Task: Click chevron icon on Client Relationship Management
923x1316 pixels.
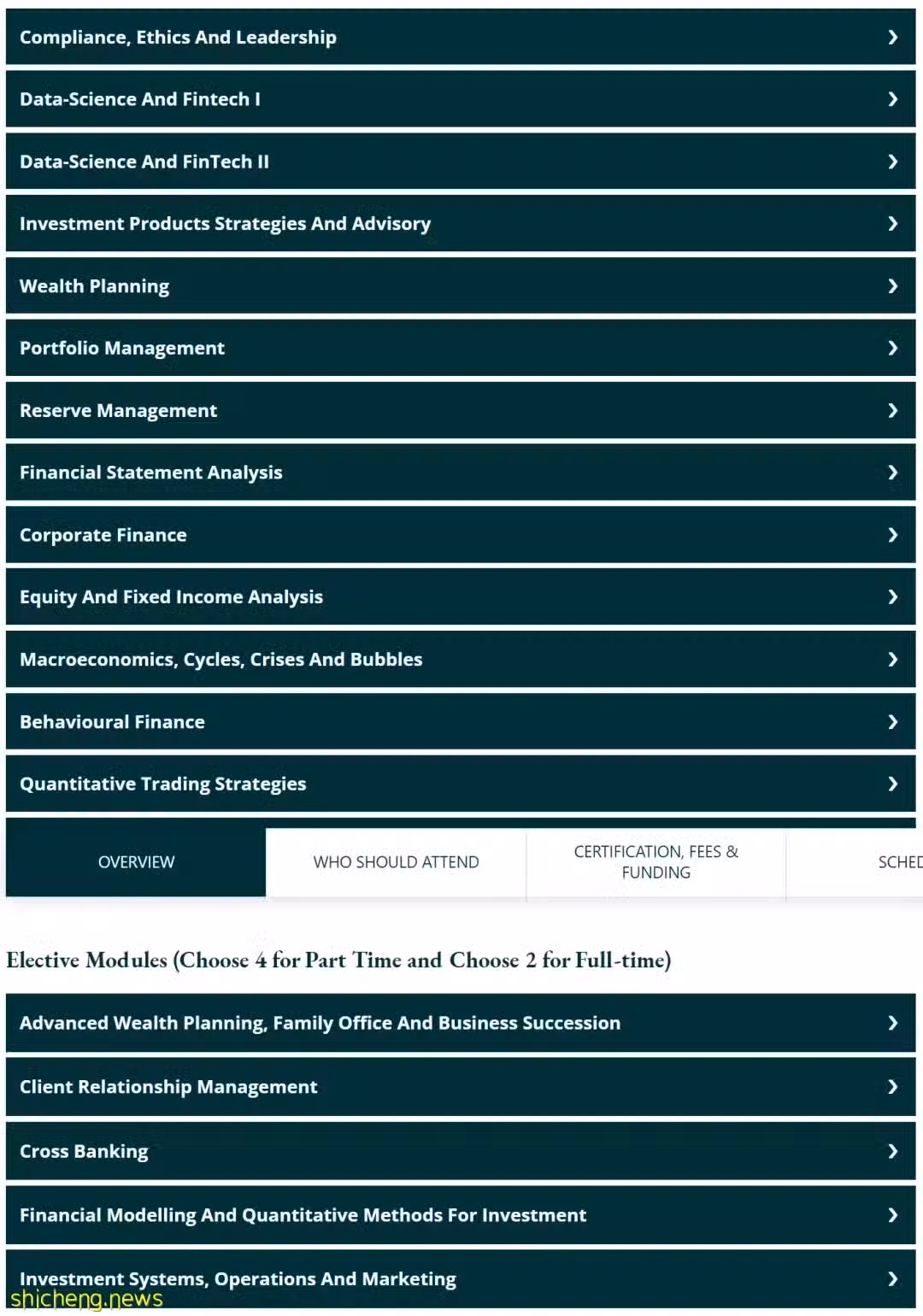Action: [x=893, y=1087]
